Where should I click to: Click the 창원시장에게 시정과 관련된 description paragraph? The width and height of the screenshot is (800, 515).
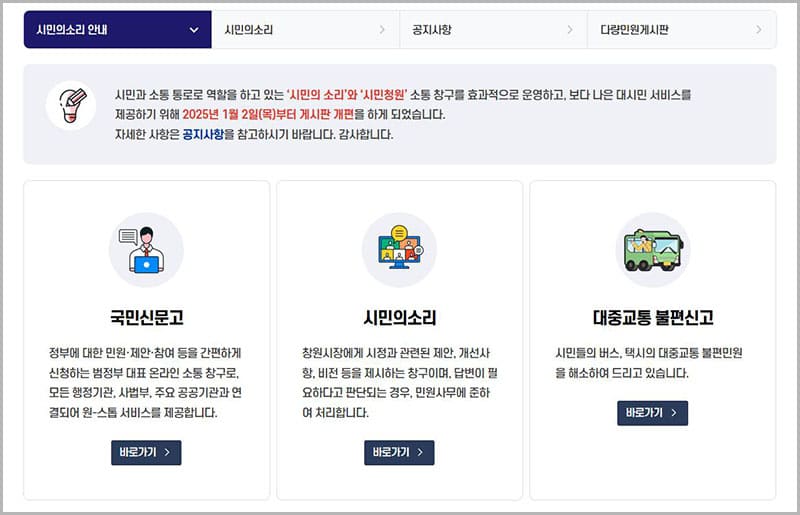[399, 383]
